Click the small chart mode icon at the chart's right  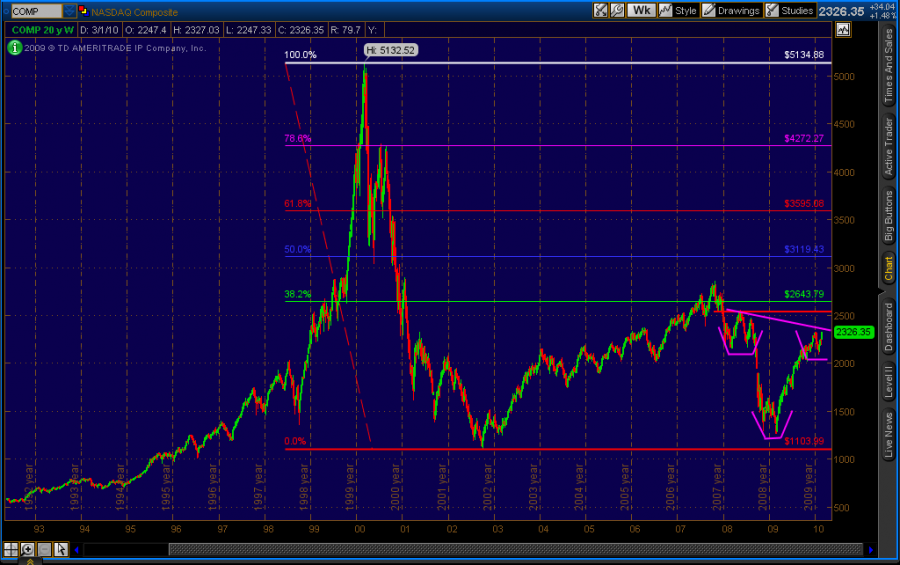point(843,30)
